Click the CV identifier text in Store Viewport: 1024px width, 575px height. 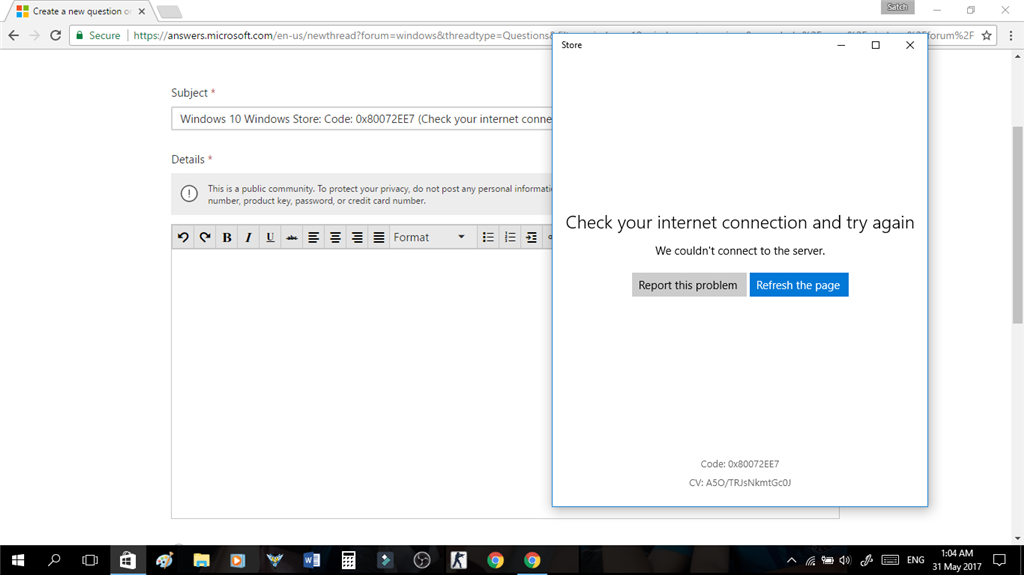point(740,483)
